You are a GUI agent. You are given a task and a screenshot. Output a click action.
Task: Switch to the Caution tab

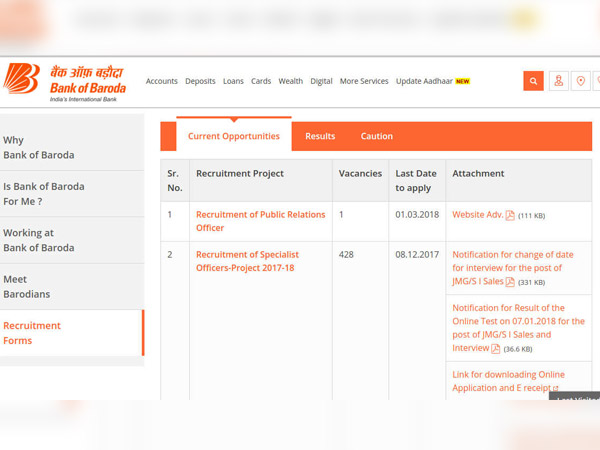click(377, 136)
